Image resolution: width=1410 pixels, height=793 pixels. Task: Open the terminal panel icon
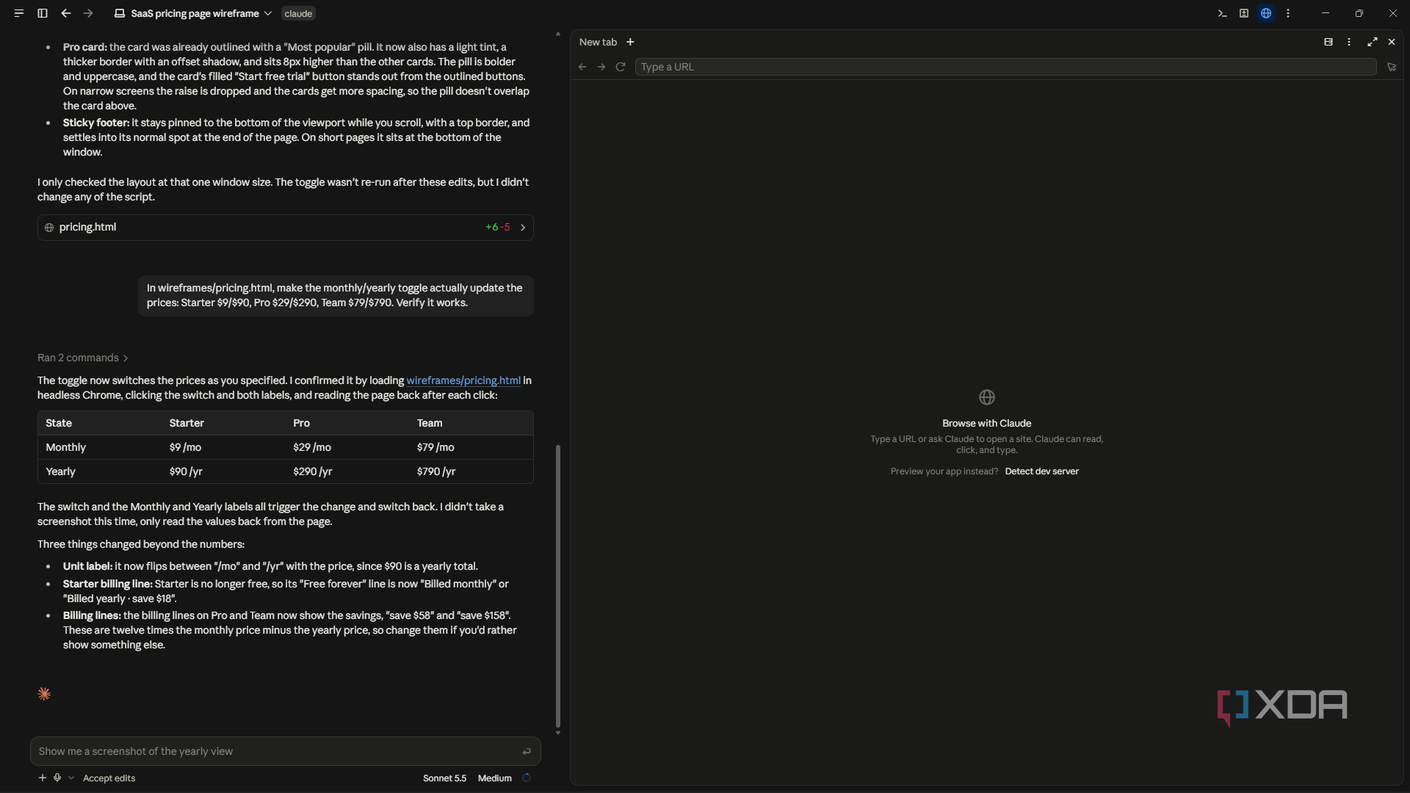point(1222,13)
